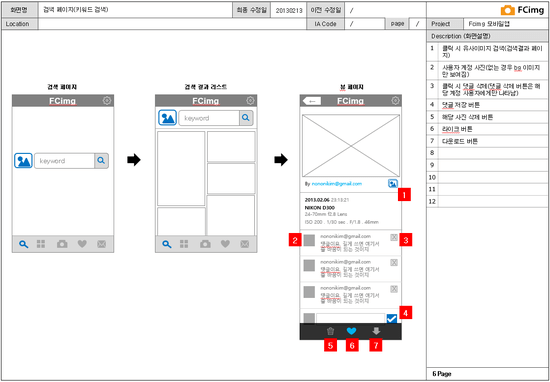Click the third comment's user avatar

coord(309,292)
